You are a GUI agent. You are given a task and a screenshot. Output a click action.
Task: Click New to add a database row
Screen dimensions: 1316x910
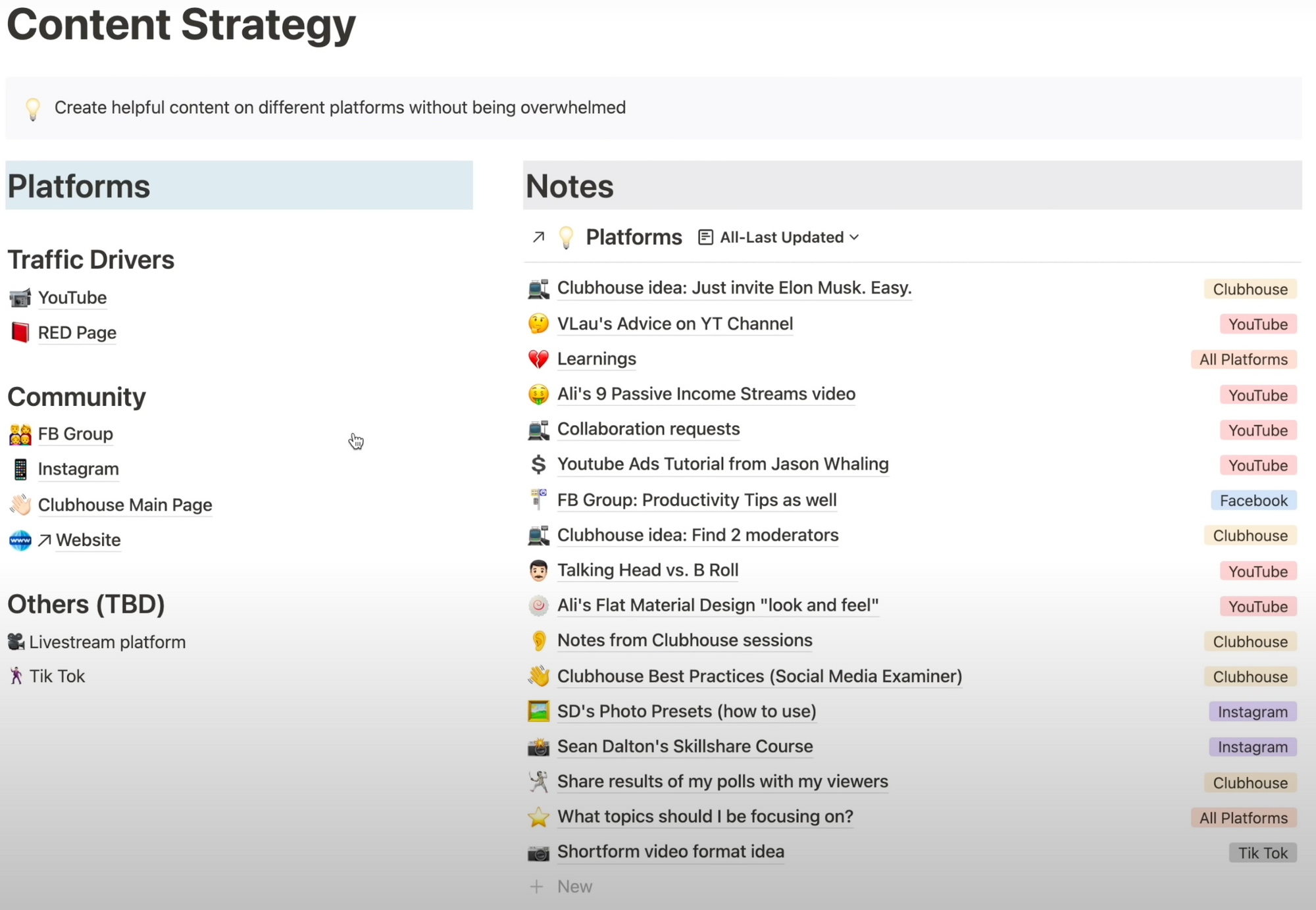pyautogui.click(x=574, y=887)
